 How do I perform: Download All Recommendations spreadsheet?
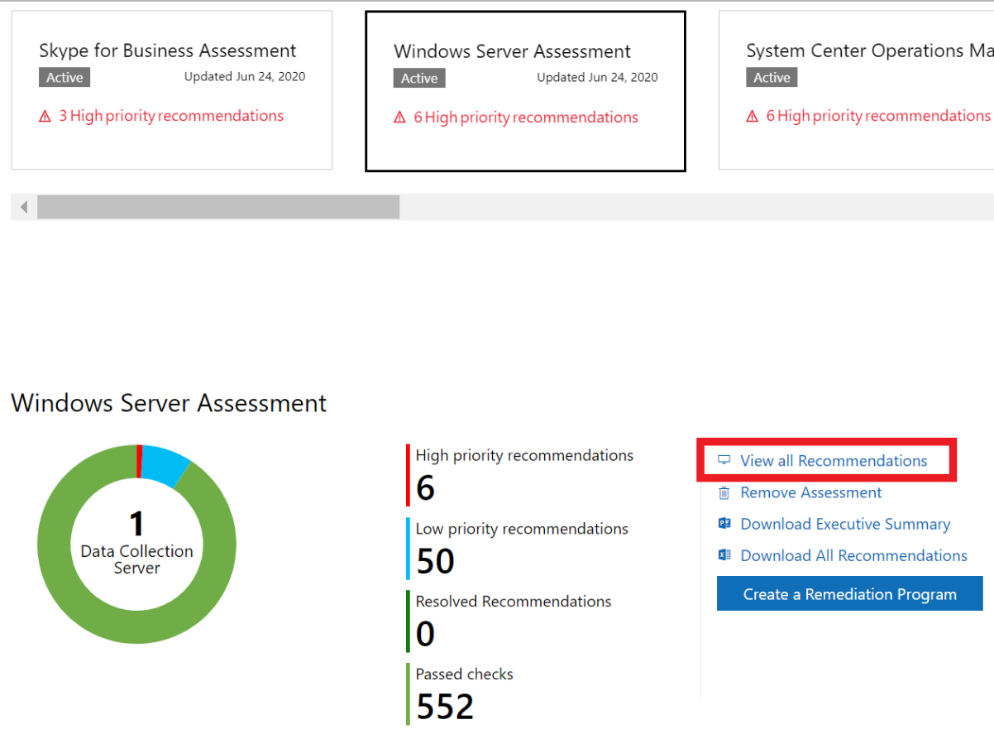[x=853, y=556]
